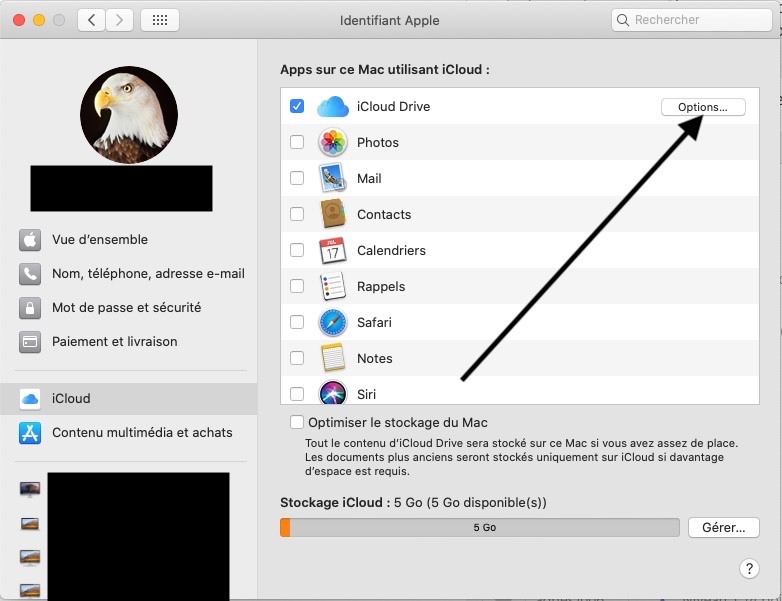
Task: Click the 5 Go iCloud storage bar
Action: [x=480, y=528]
